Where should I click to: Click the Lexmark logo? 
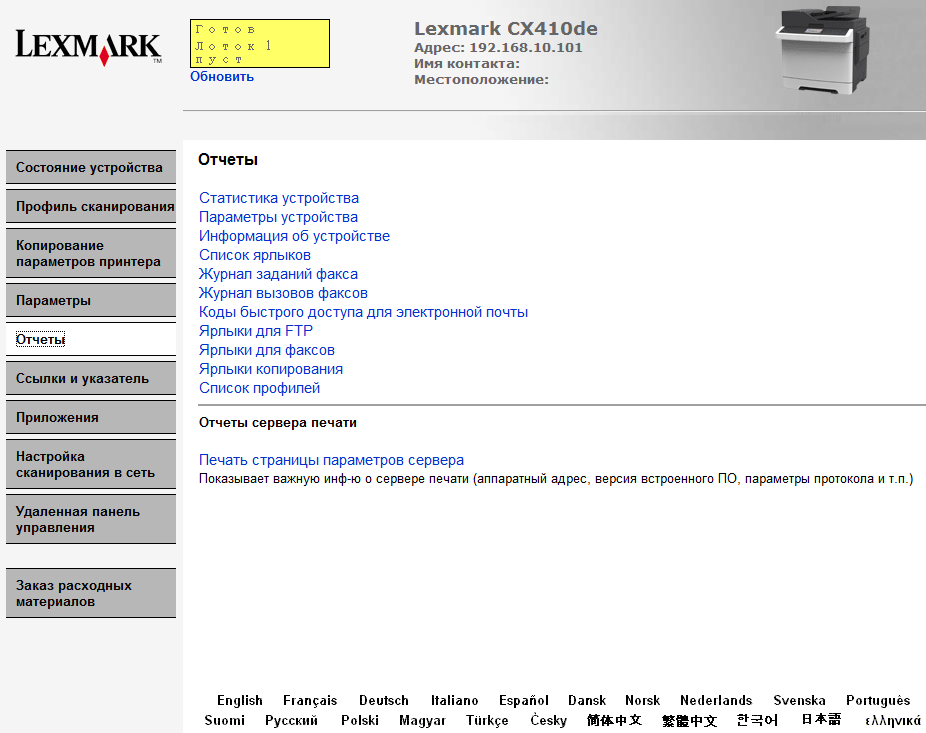(x=89, y=47)
